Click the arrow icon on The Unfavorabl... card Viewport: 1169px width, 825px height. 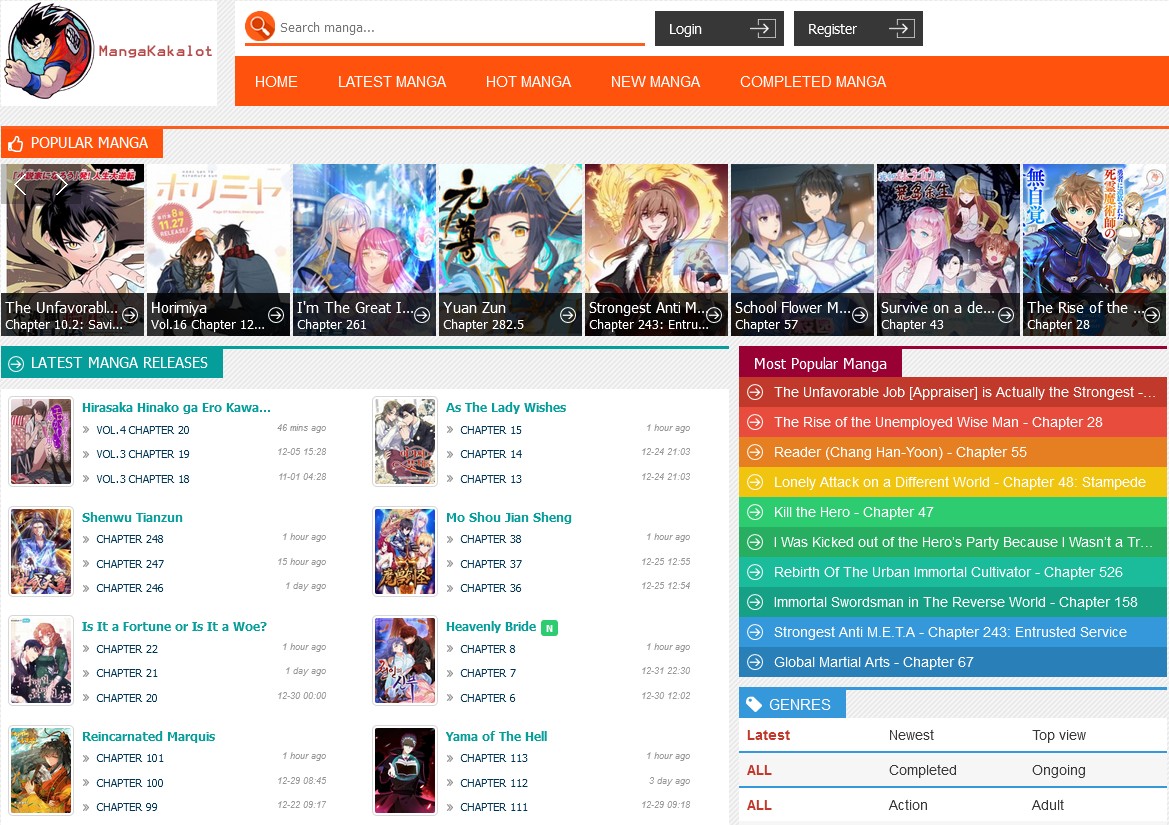click(130, 315)
